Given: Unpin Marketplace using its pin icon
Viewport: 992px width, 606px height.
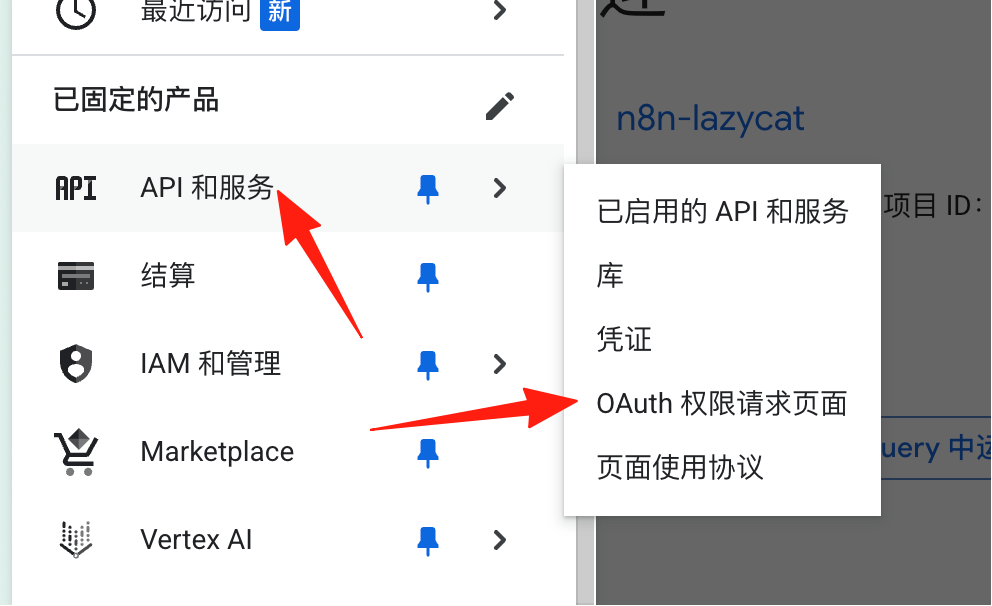Looking at the screenshot, I should [x=428, y=453].
